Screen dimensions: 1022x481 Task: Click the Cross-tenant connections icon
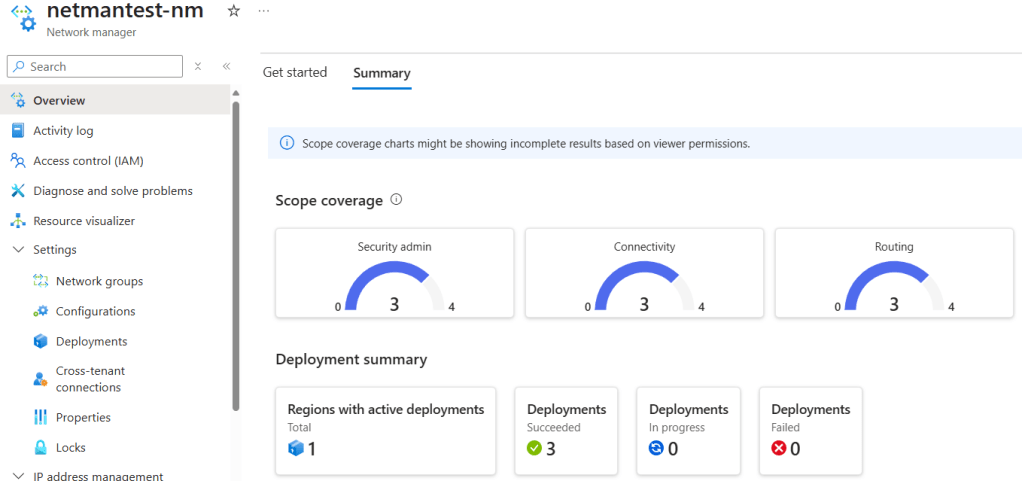(x=40, y=379)
